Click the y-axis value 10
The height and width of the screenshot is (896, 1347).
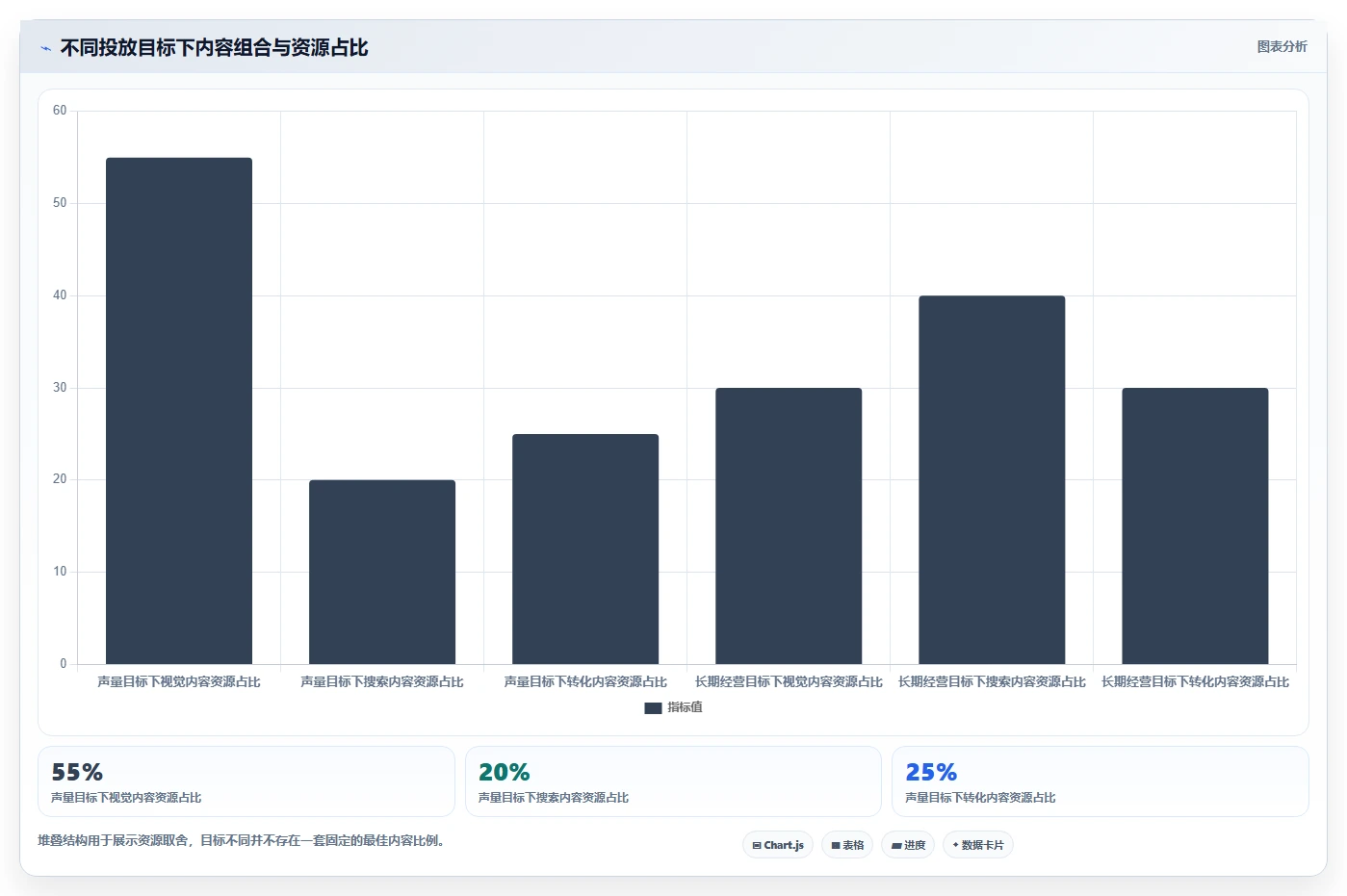click(x=60, y=572)
